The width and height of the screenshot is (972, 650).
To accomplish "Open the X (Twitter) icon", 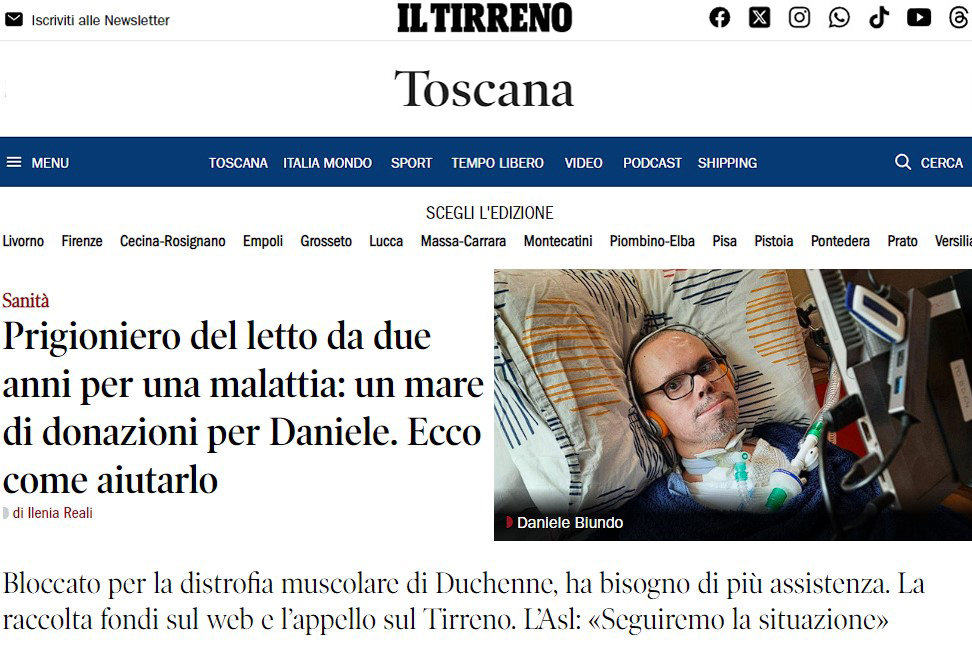I will 759,18.
